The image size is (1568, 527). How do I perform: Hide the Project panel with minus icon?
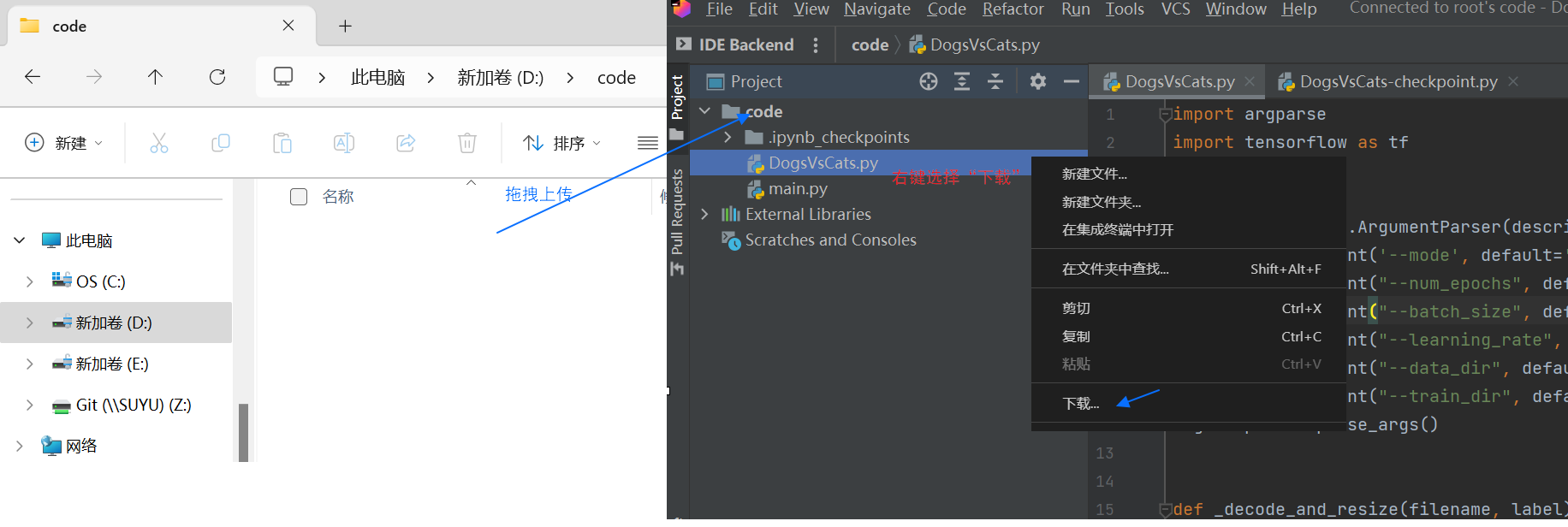point(1071,81)
